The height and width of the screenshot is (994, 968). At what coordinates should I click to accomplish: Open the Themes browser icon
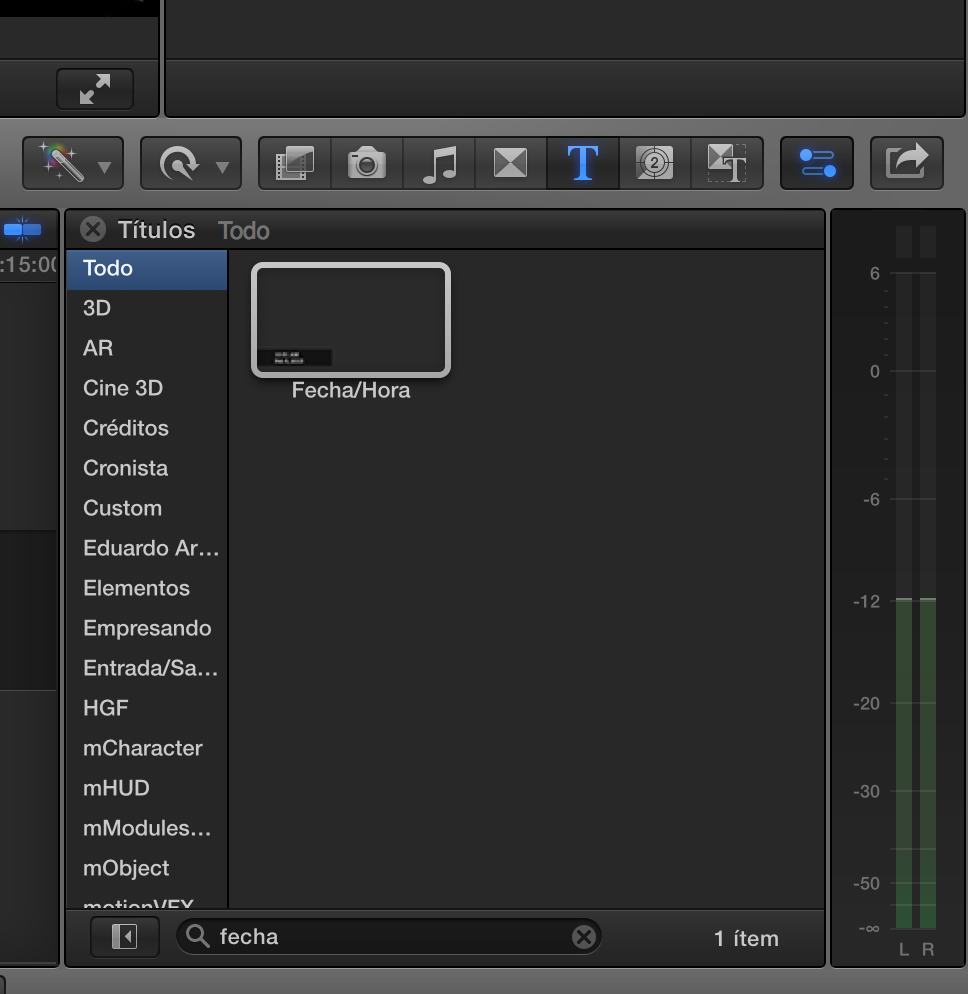(727, 163)
